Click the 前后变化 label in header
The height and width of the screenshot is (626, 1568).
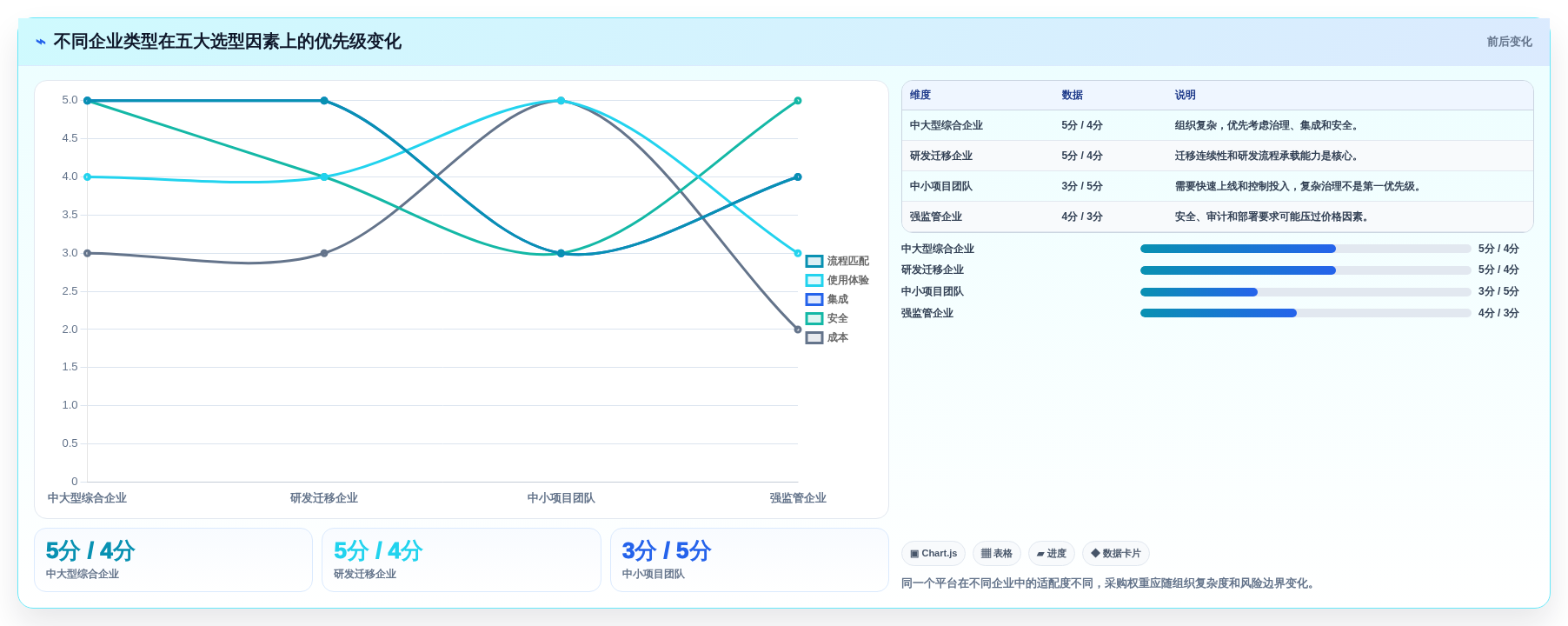tap(1509, 42)
